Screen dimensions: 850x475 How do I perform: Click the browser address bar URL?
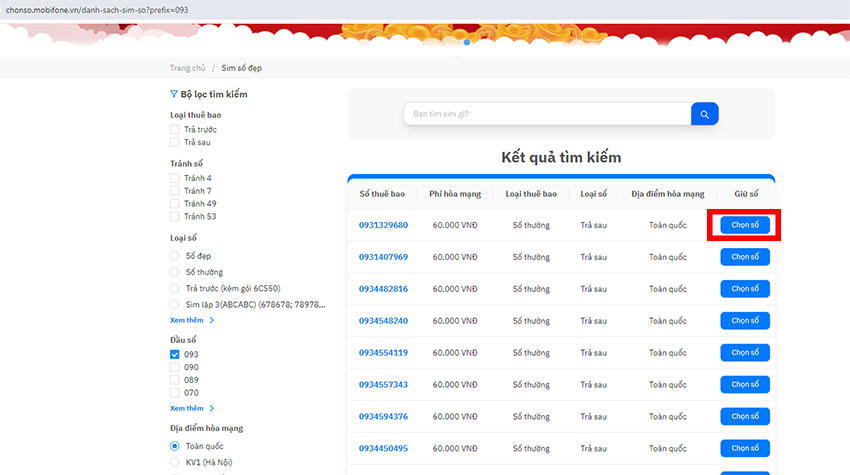pos(97,10)
